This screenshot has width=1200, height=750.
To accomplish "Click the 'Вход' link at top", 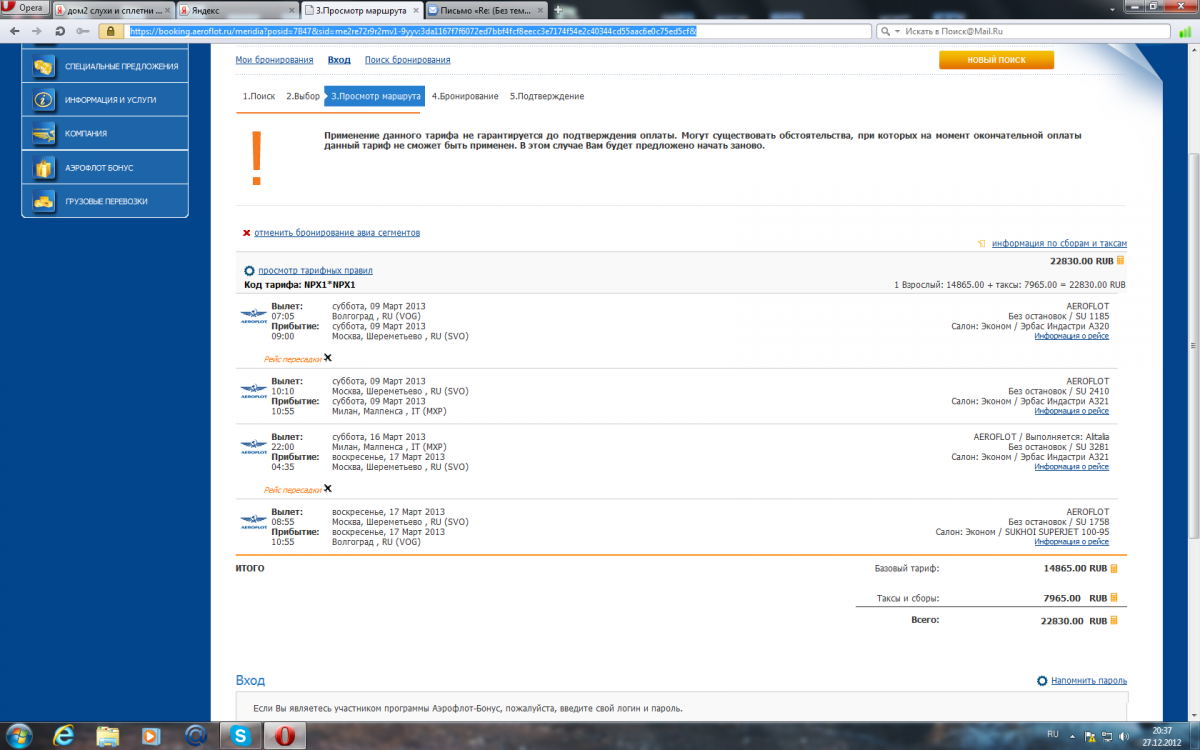I will coord(339,60).
